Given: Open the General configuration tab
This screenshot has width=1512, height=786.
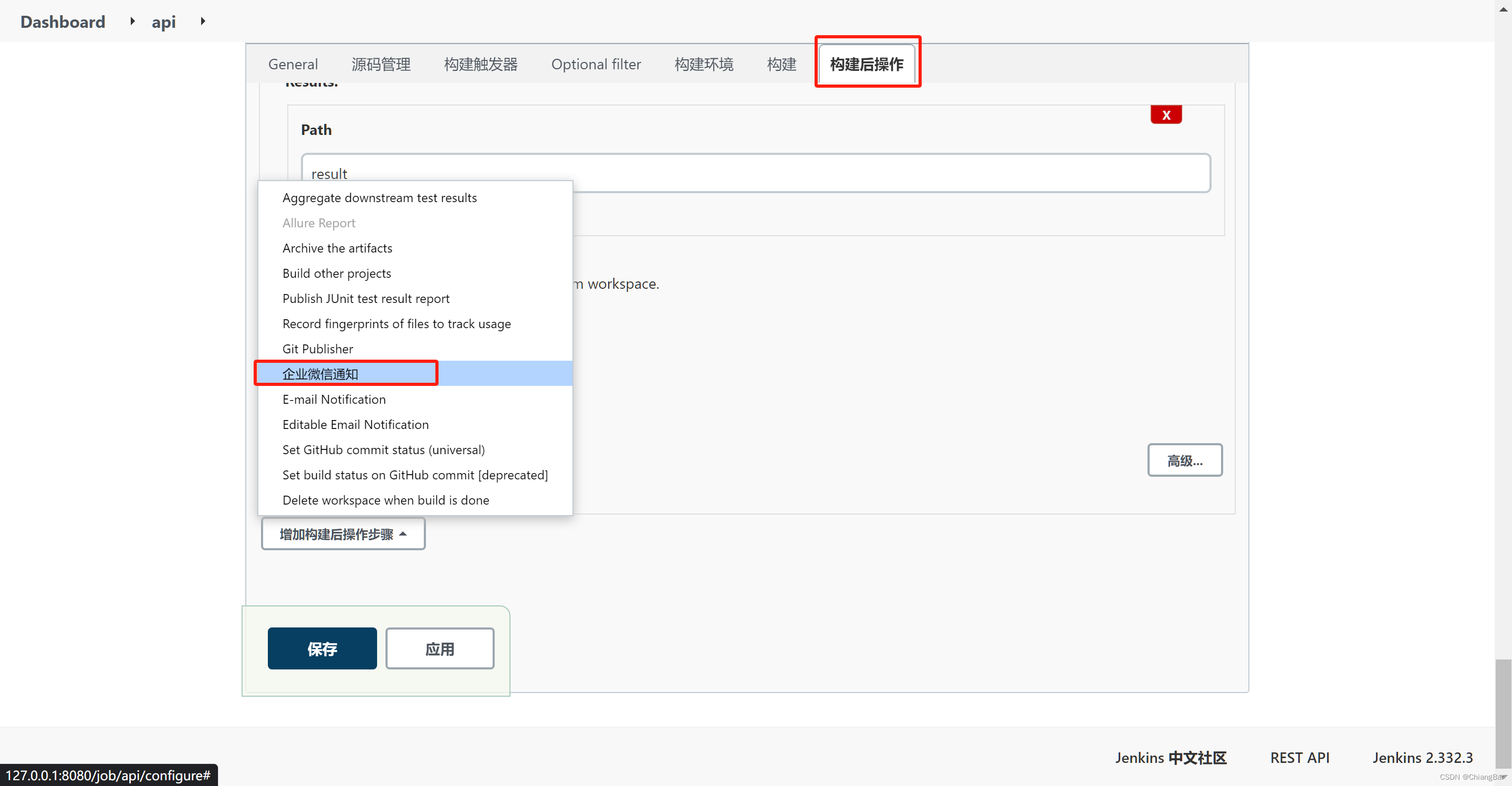Looking at the screenshot, I should click(293, 64).
